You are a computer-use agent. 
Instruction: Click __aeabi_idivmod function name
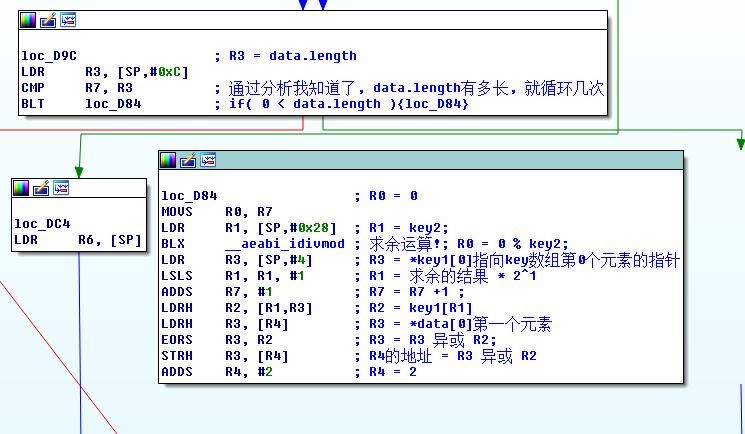click(285, 244)
